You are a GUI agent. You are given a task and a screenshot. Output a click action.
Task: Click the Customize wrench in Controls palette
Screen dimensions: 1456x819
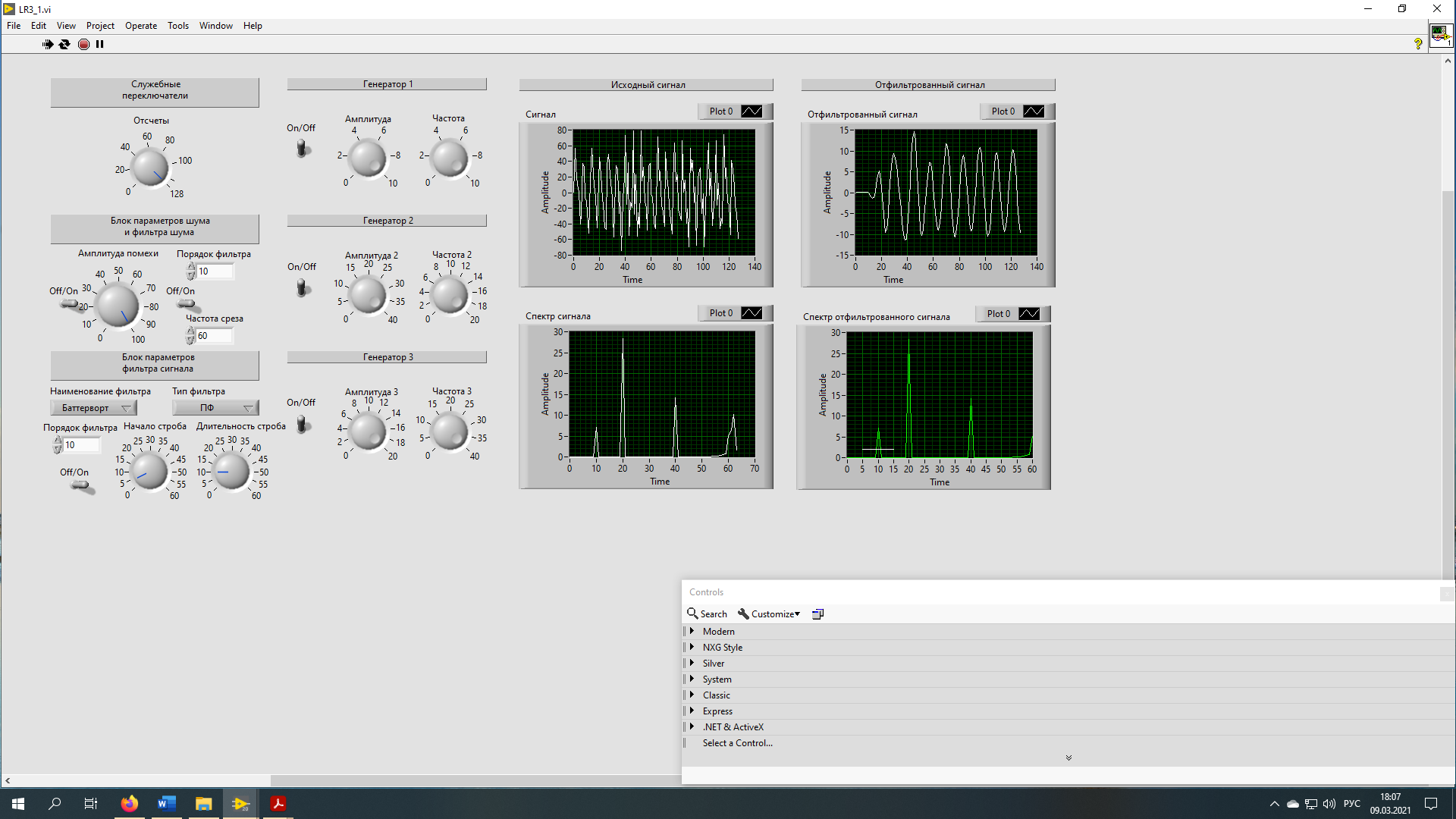point(743,613)
